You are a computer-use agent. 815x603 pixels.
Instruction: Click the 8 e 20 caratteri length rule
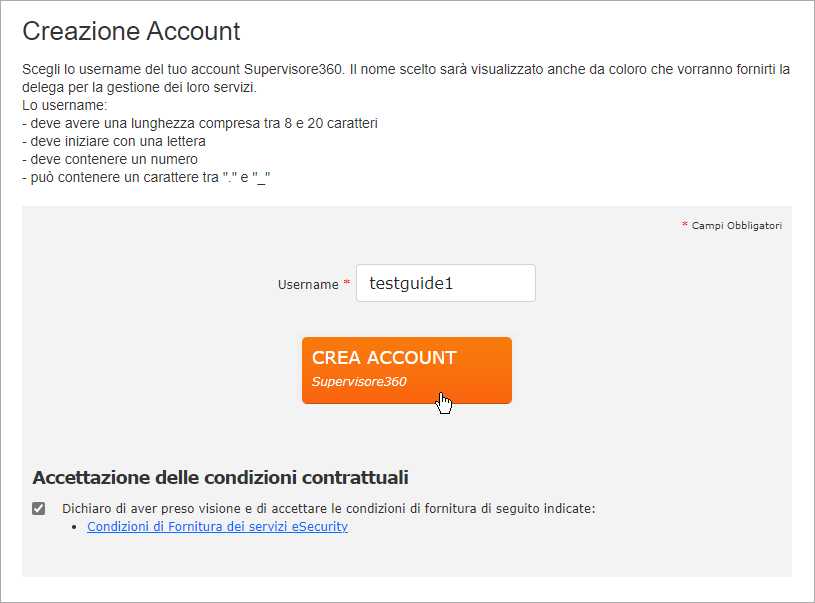(200, 123)
